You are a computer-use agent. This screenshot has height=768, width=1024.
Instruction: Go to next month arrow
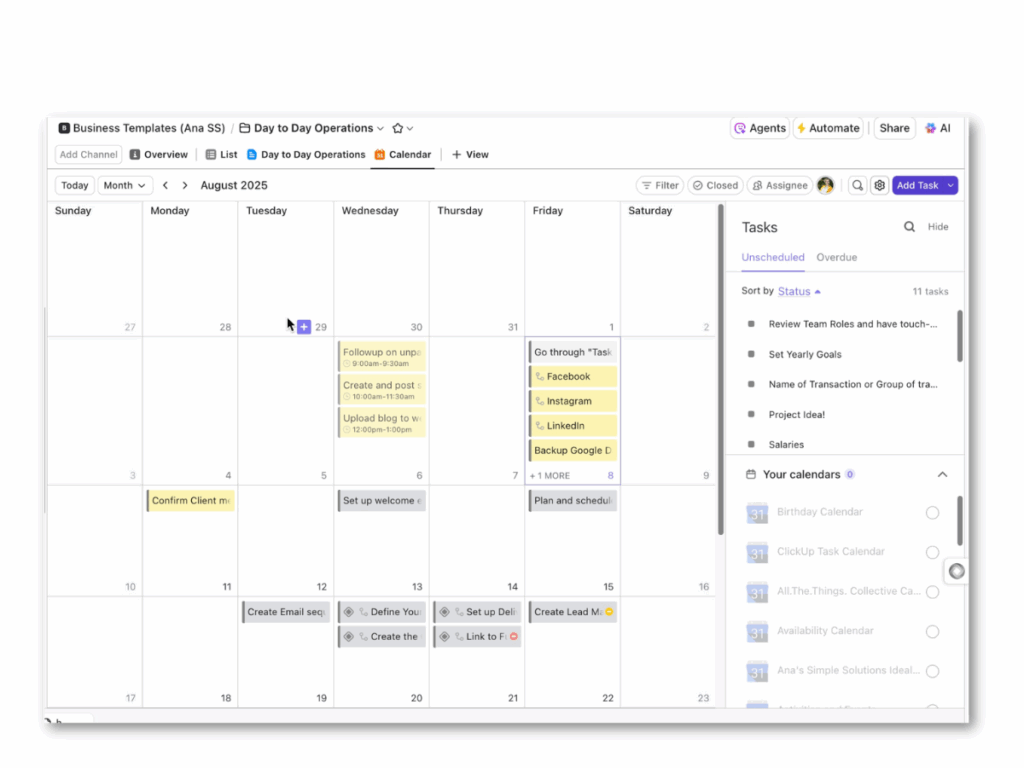[x=185, y=185]
